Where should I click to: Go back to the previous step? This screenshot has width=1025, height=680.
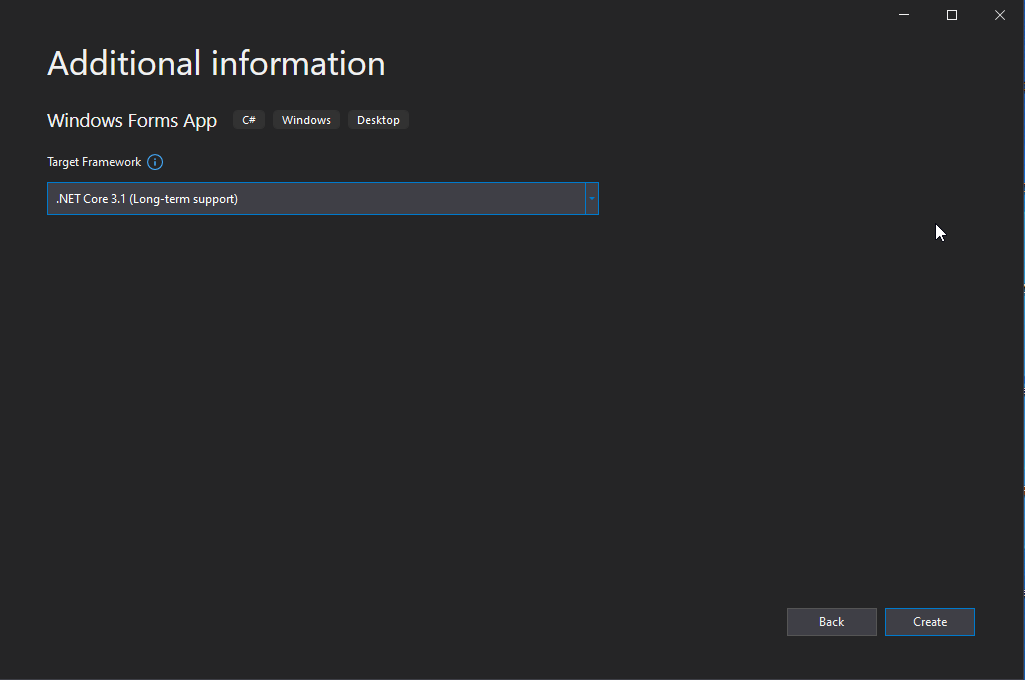pos(831,621)
